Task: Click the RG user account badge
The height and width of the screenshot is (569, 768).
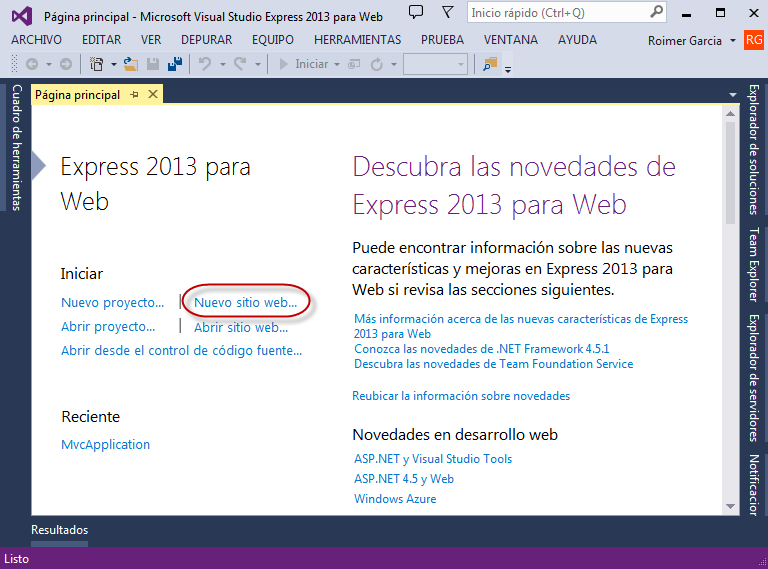Action: pos(753,40)
